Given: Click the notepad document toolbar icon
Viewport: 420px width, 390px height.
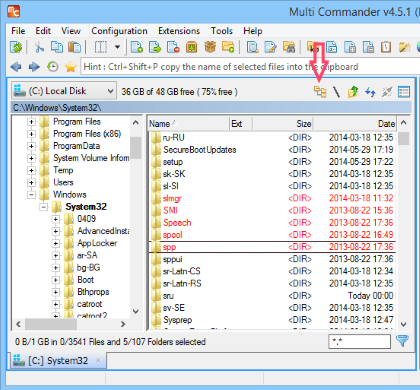Looking at the screenshot, I should point(386,47).
